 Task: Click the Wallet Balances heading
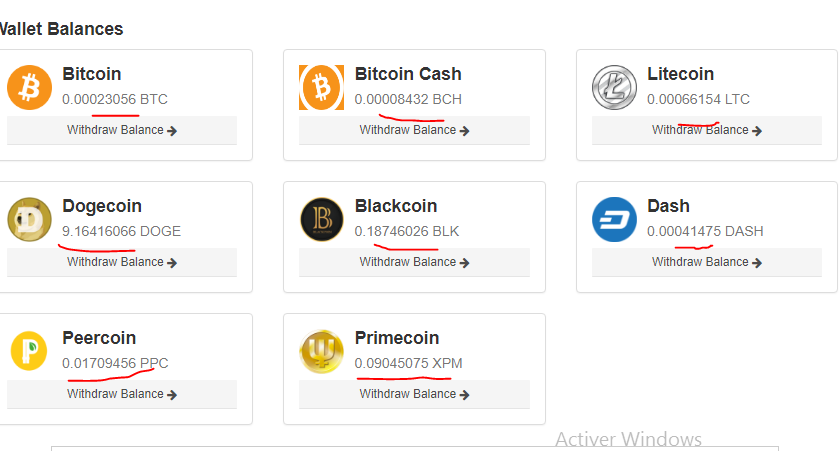(61, 29)
